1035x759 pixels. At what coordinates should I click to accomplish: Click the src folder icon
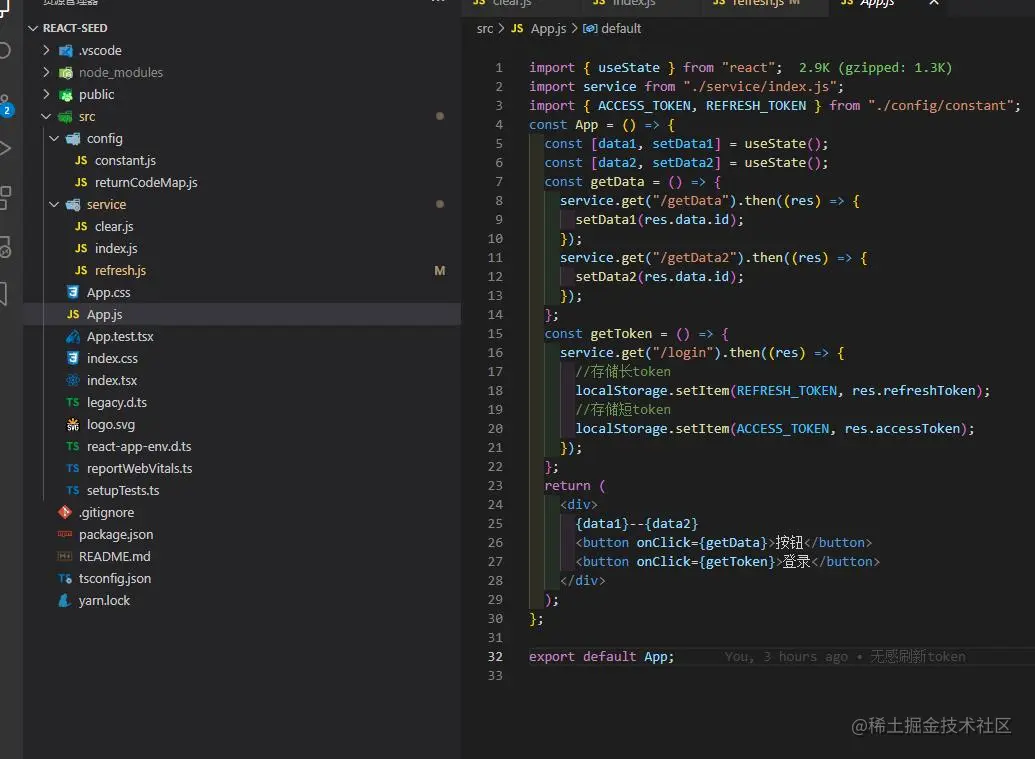coord(65,117)
